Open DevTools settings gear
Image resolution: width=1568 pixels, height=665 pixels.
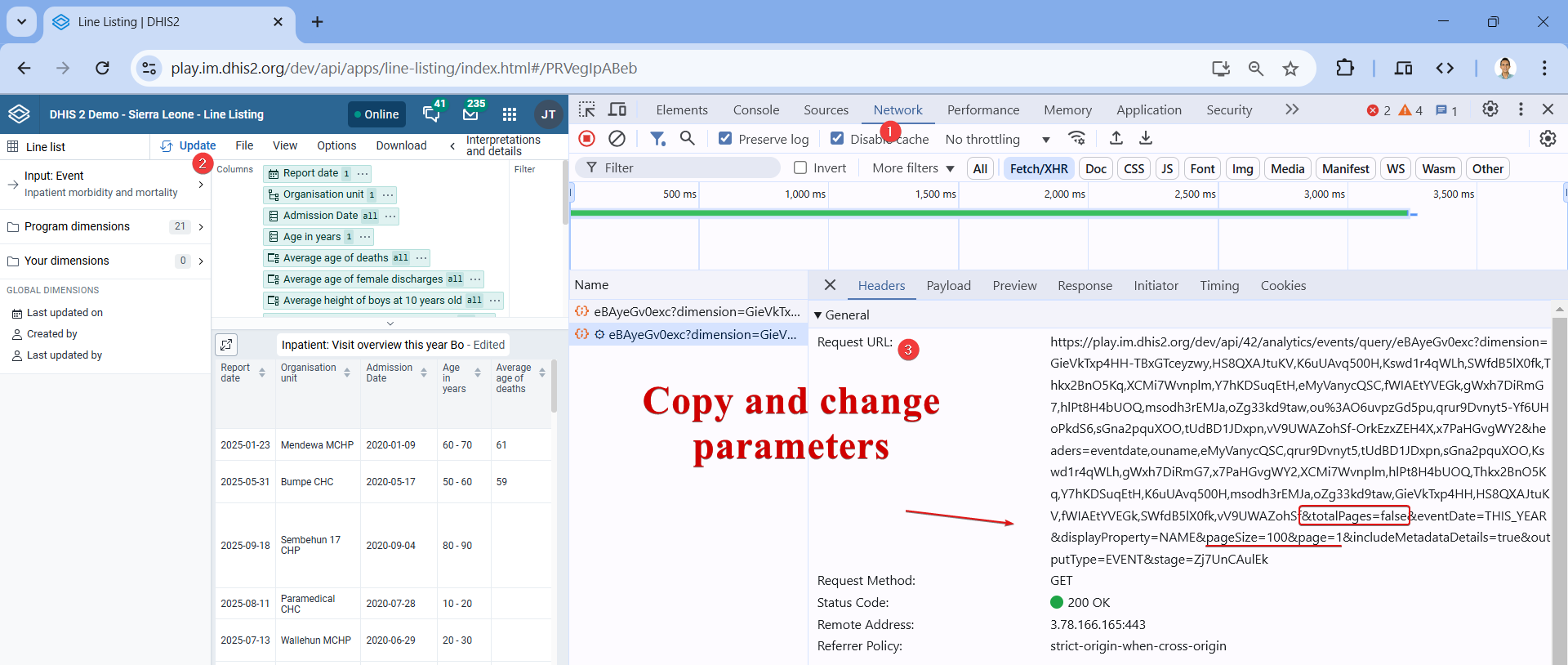coord(1490,109)
